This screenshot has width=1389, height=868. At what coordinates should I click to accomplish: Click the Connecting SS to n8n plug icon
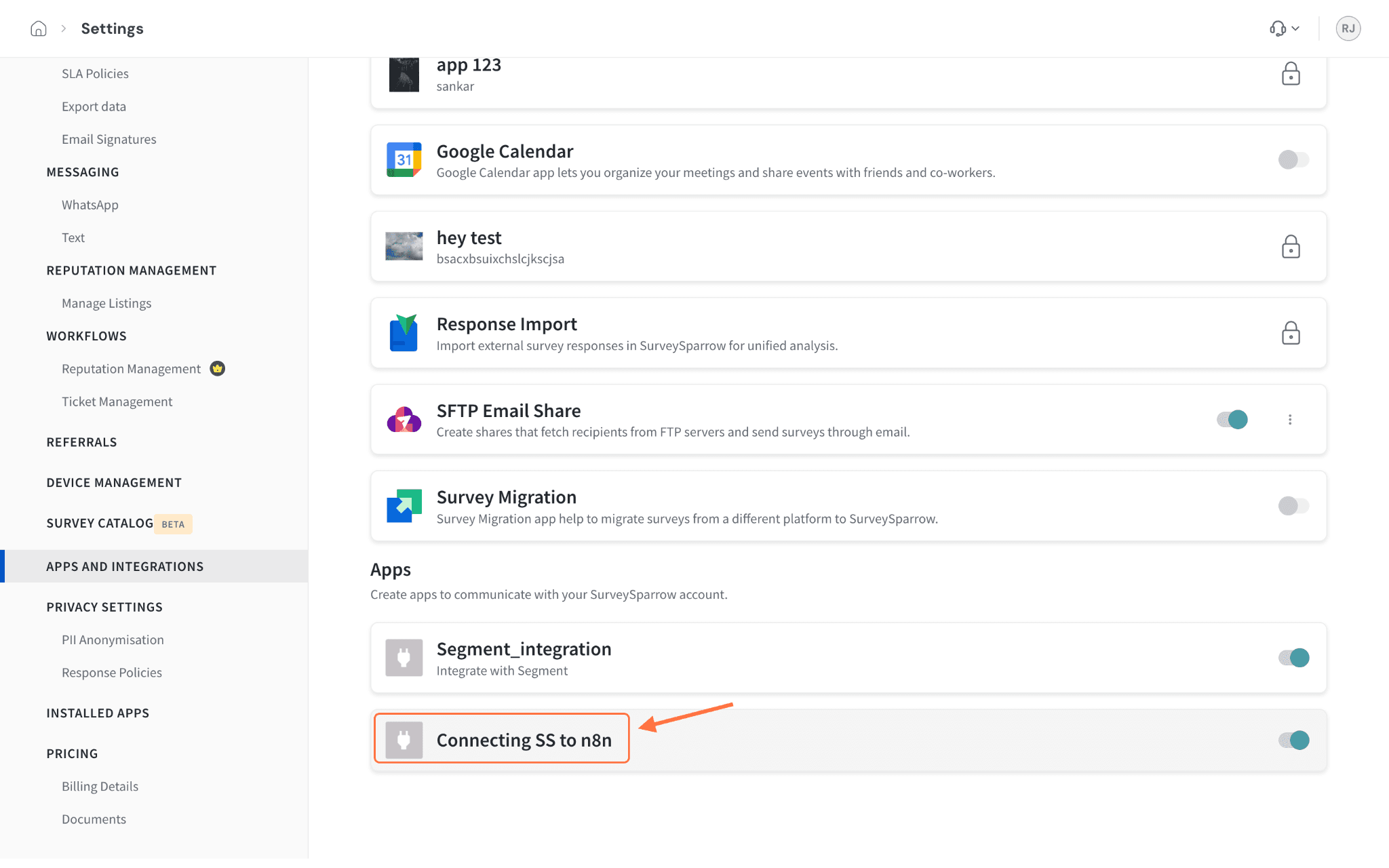[404, 740]
